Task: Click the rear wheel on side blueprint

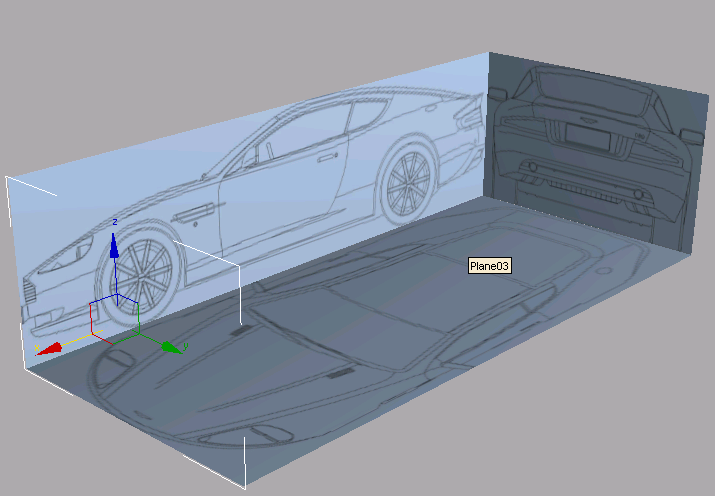Action: [x=411, y=181]
